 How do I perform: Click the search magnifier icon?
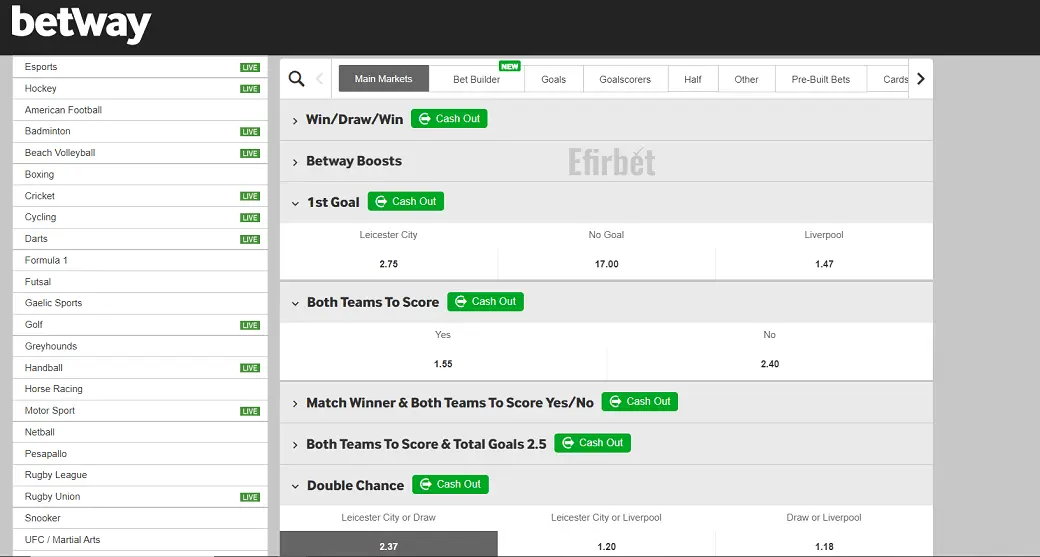pyautogui.click(x=296, y=79)
